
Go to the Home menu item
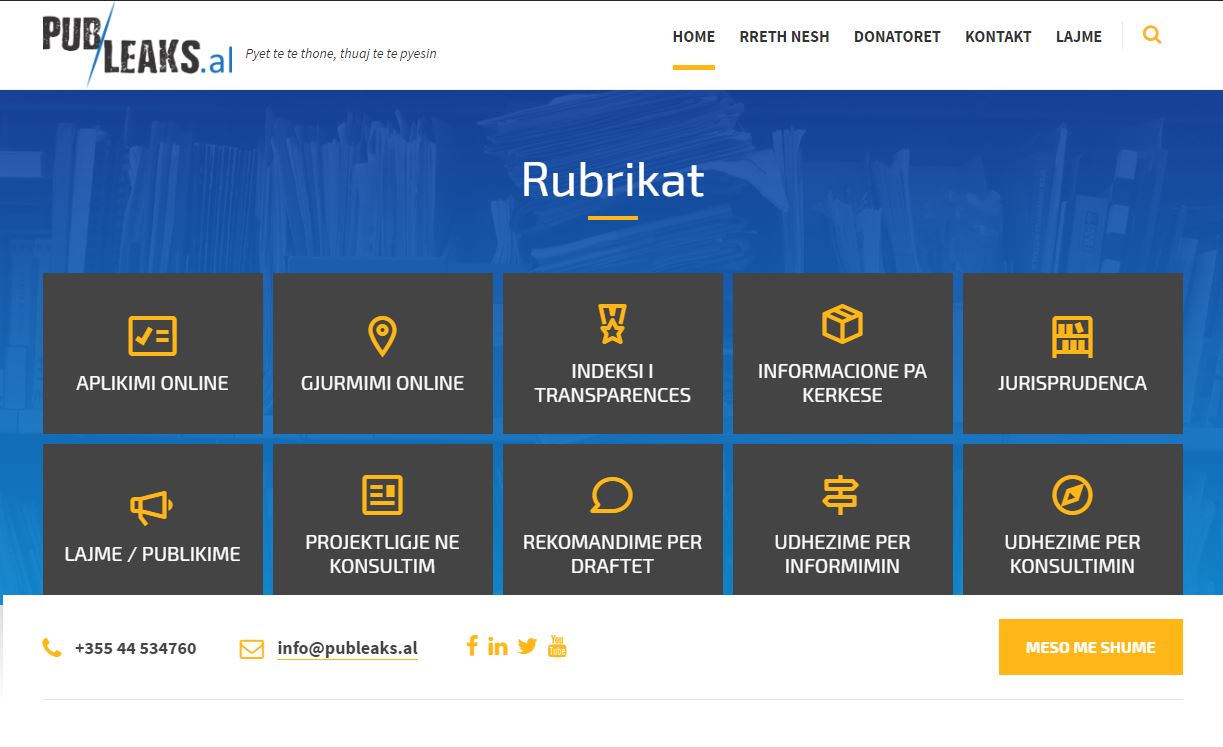point(693,37)
